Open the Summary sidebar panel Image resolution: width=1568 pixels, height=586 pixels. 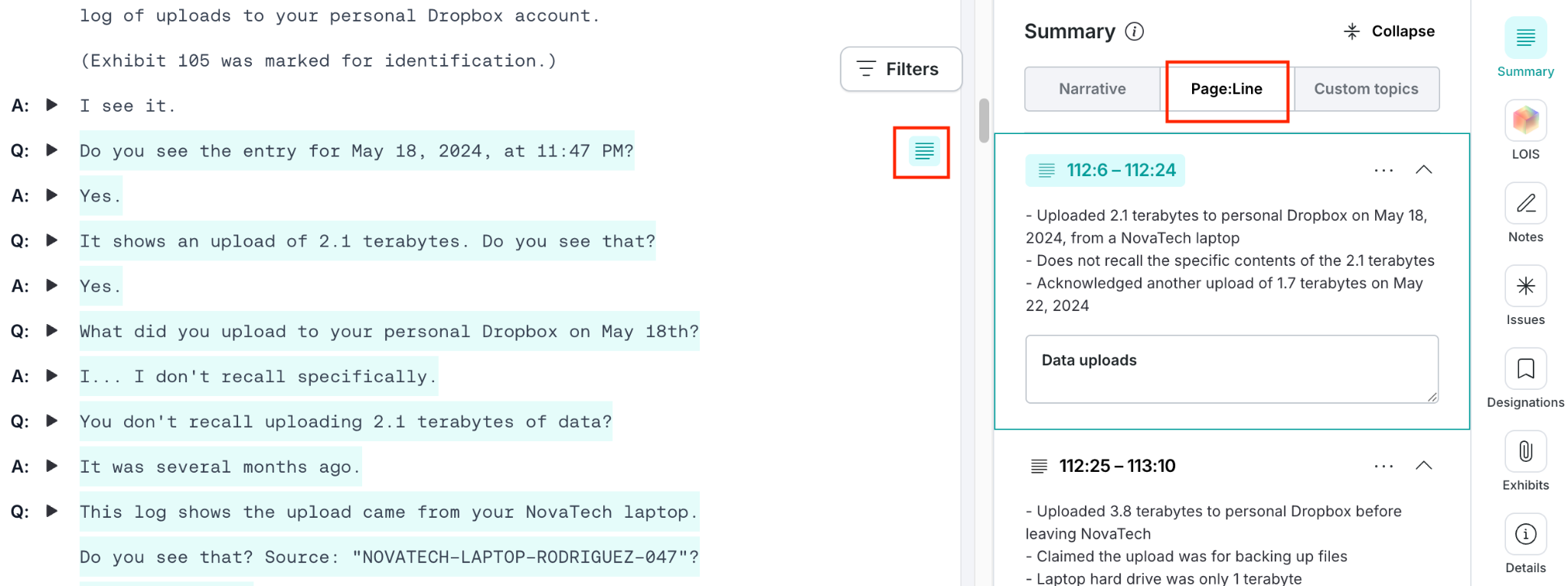(1525, 47)
